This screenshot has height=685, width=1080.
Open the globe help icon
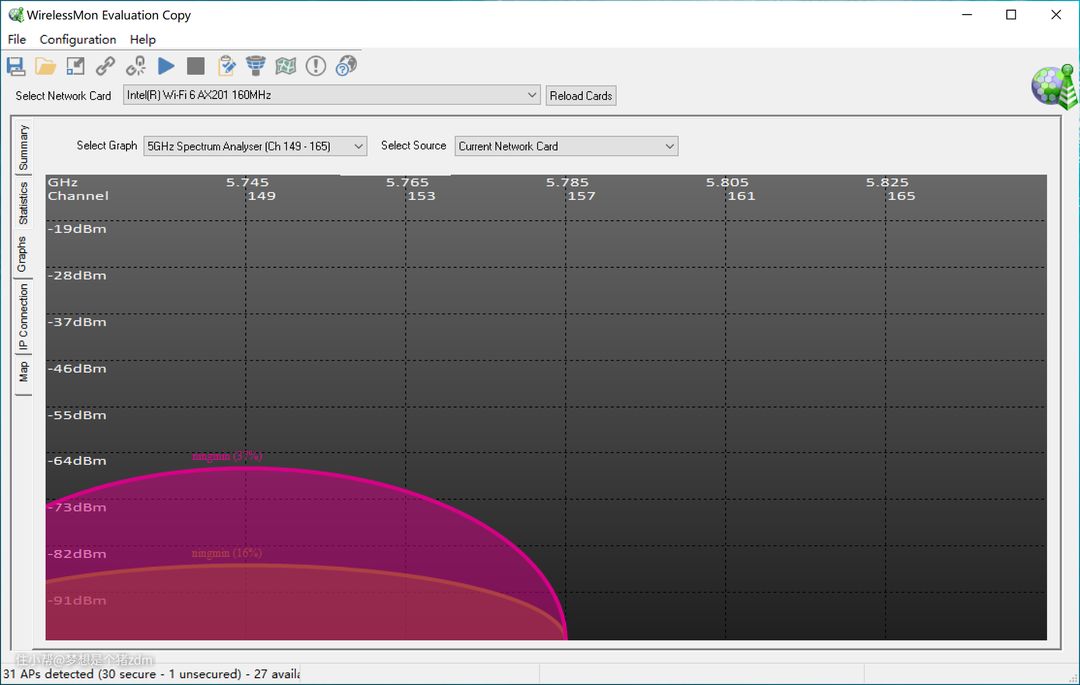[346, 66]
